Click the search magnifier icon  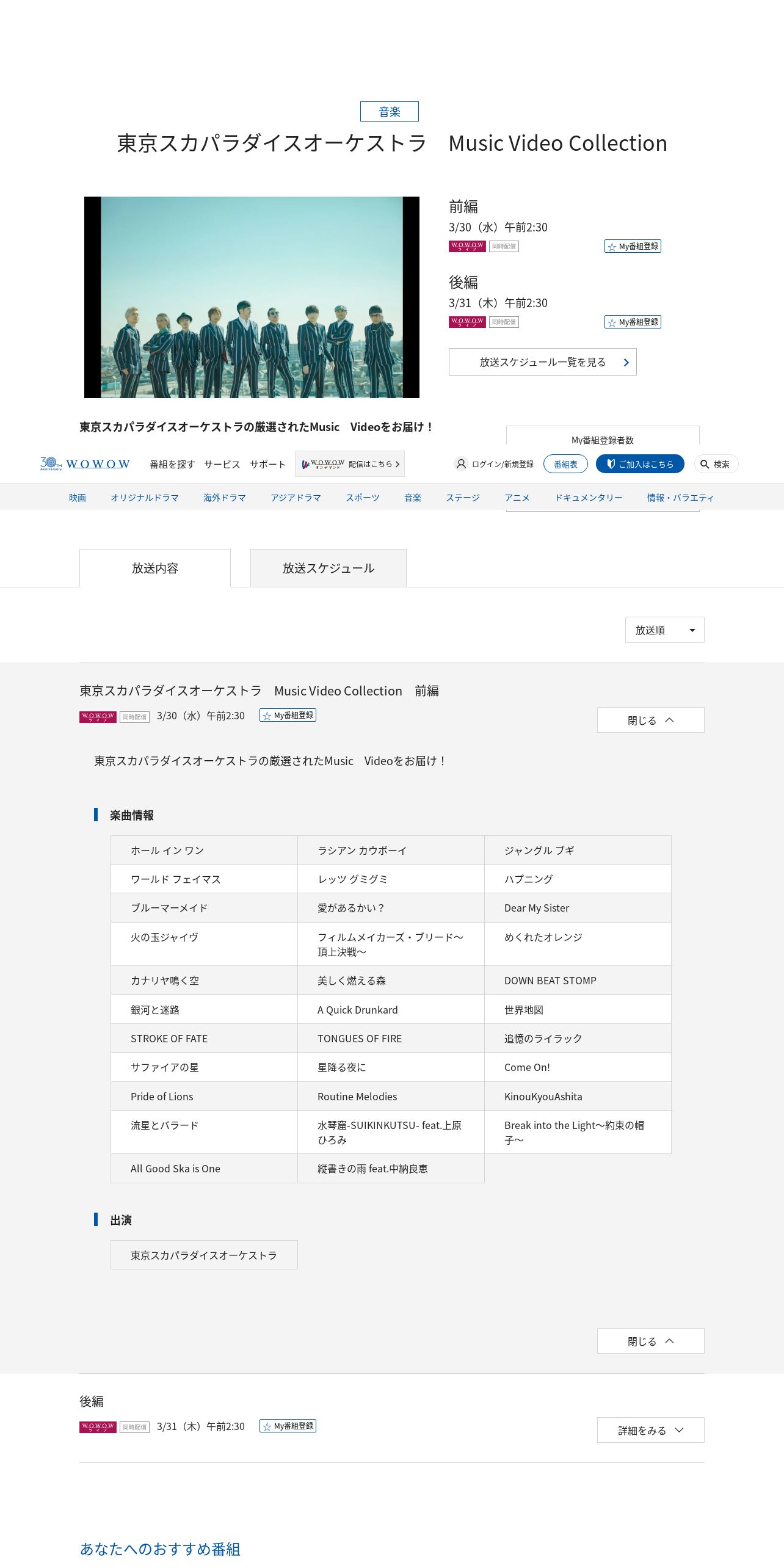[705, 464]
